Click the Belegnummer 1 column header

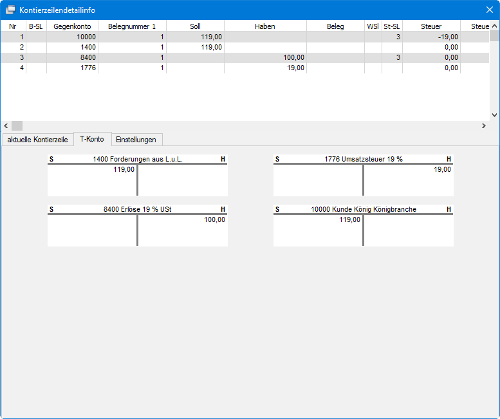point(132,26)
